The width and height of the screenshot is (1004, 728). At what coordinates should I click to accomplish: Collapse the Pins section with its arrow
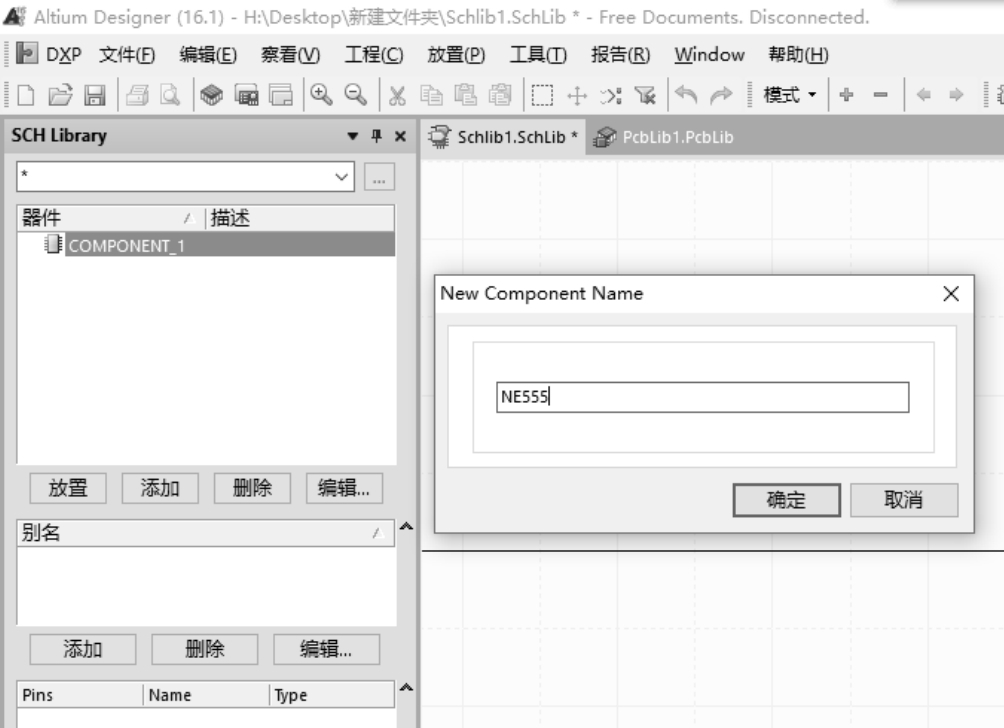click(406, 688)
